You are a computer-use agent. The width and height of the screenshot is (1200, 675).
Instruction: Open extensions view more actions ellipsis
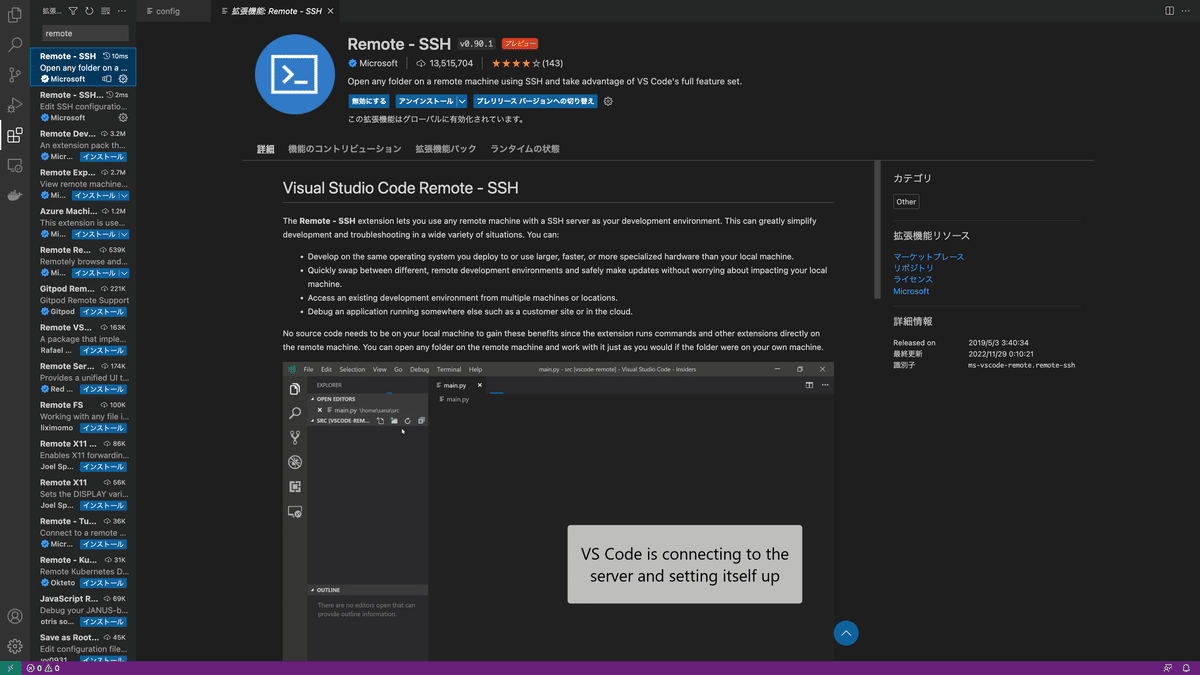pyautogui.click(x=122, y=11)
